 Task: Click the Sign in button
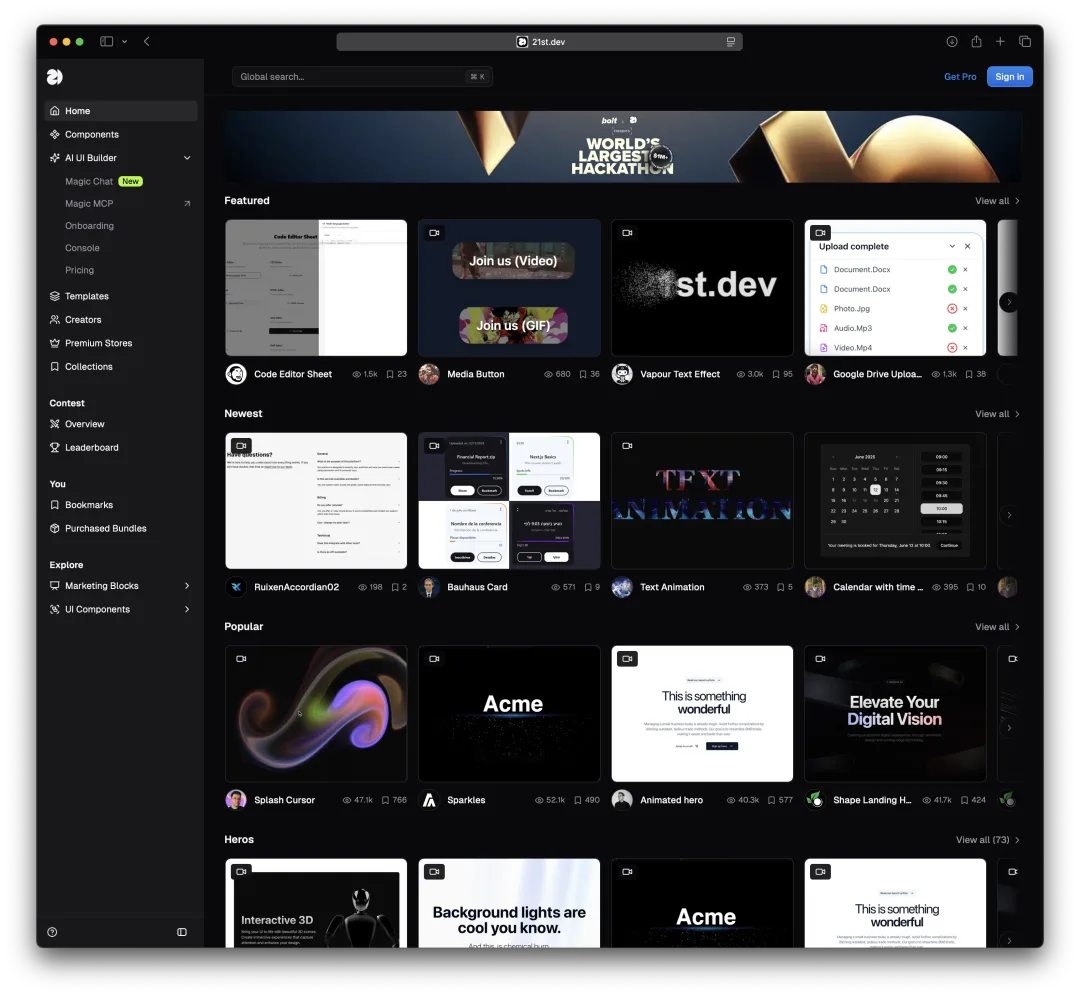(1009, 76)
